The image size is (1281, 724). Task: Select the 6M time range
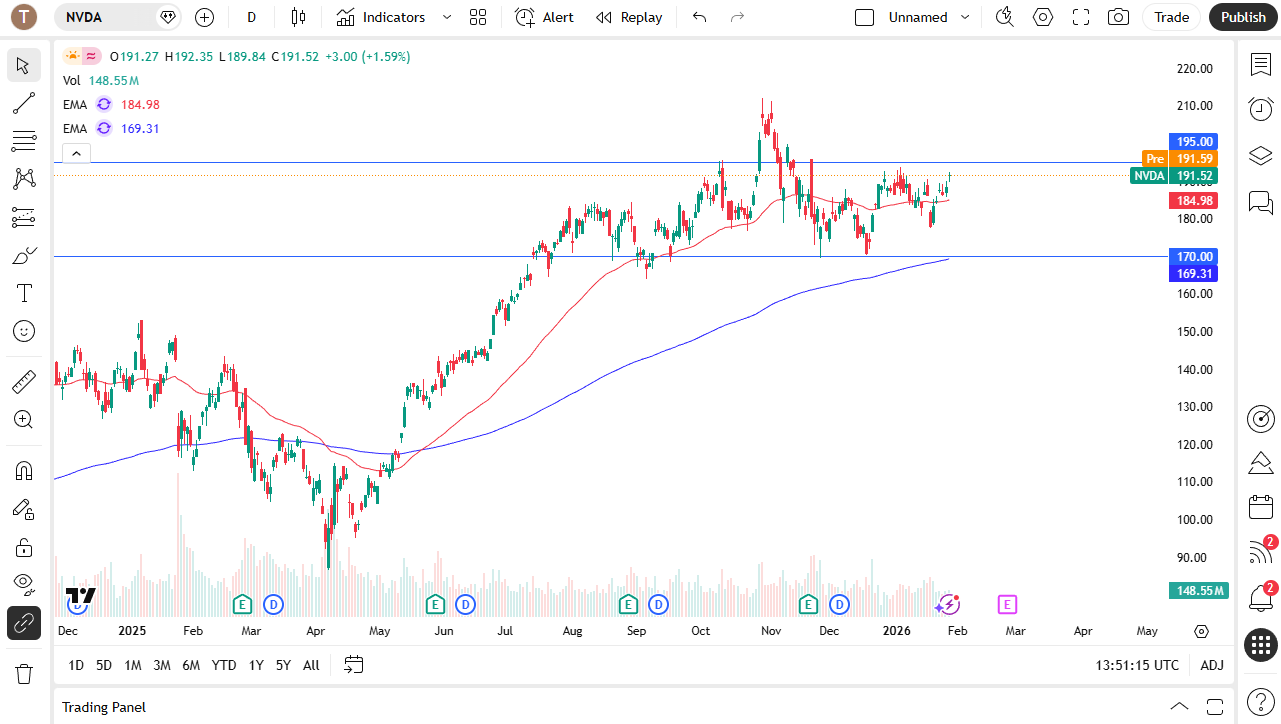[191, 665]
